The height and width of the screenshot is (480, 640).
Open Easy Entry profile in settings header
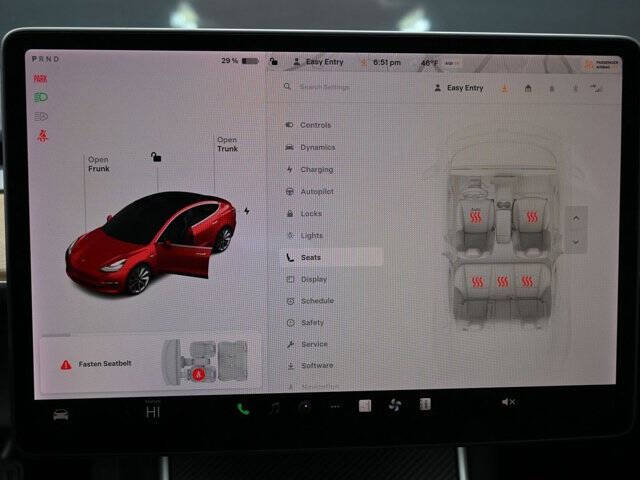click(459, 88)
